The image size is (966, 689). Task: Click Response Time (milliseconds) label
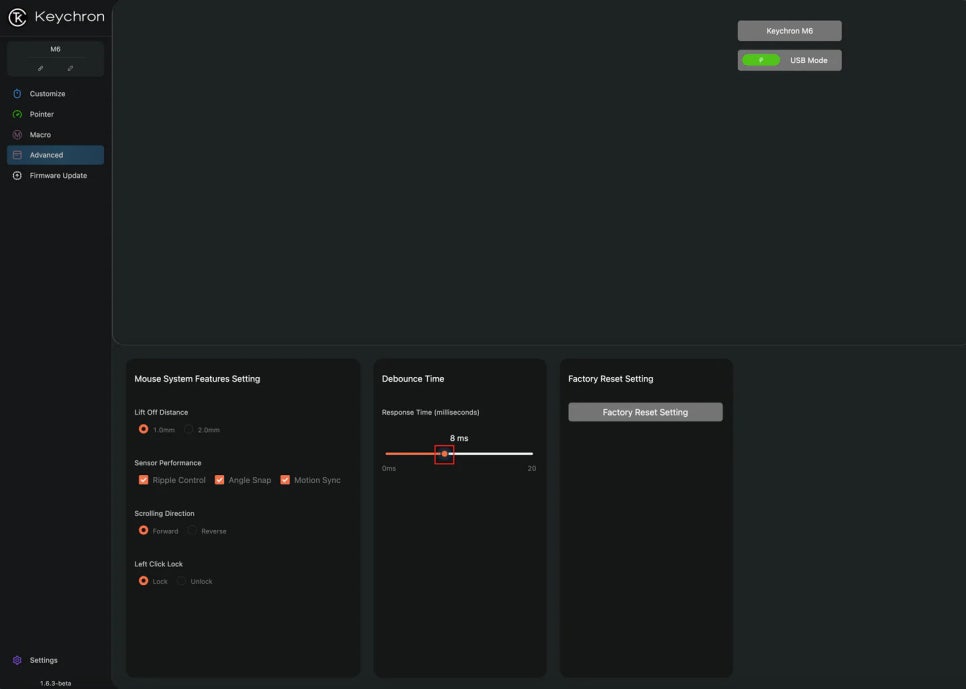pos(431,412)
